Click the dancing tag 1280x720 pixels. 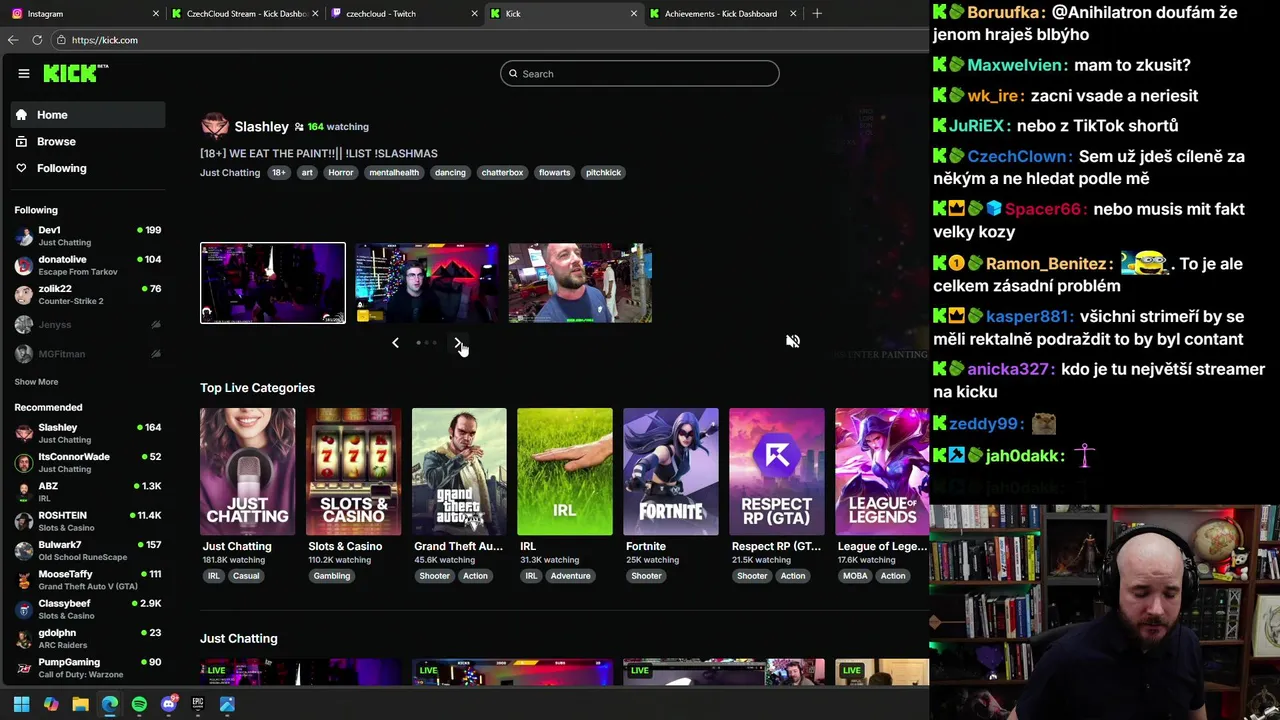point(450,173)
